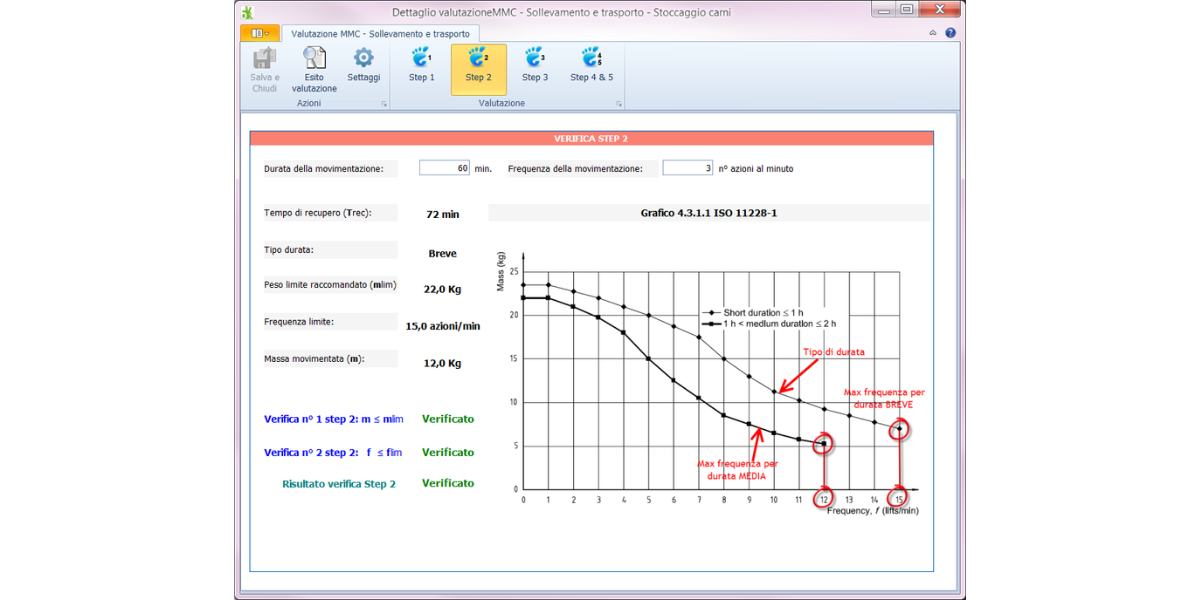Image resolution: width=1200 pixels, height=600 pixels.
Task: Switch to Step 3 evaluation
Action: click(535, 58)
